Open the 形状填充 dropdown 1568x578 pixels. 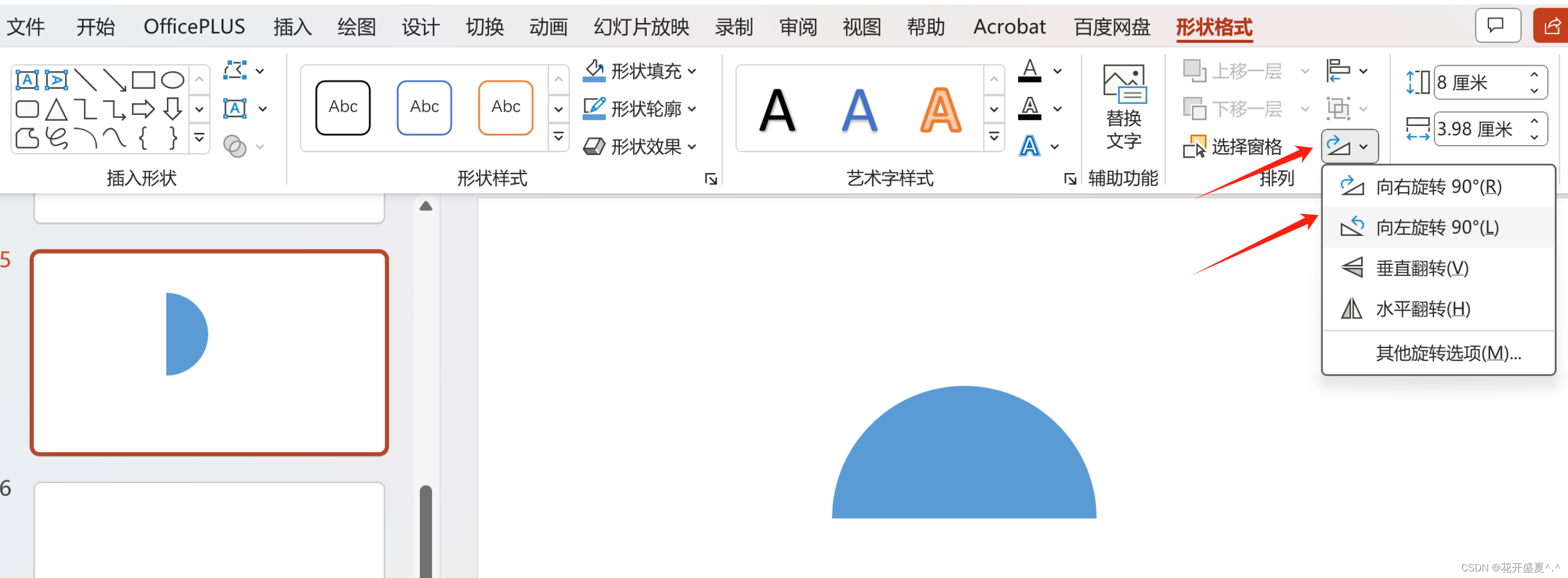639,71
